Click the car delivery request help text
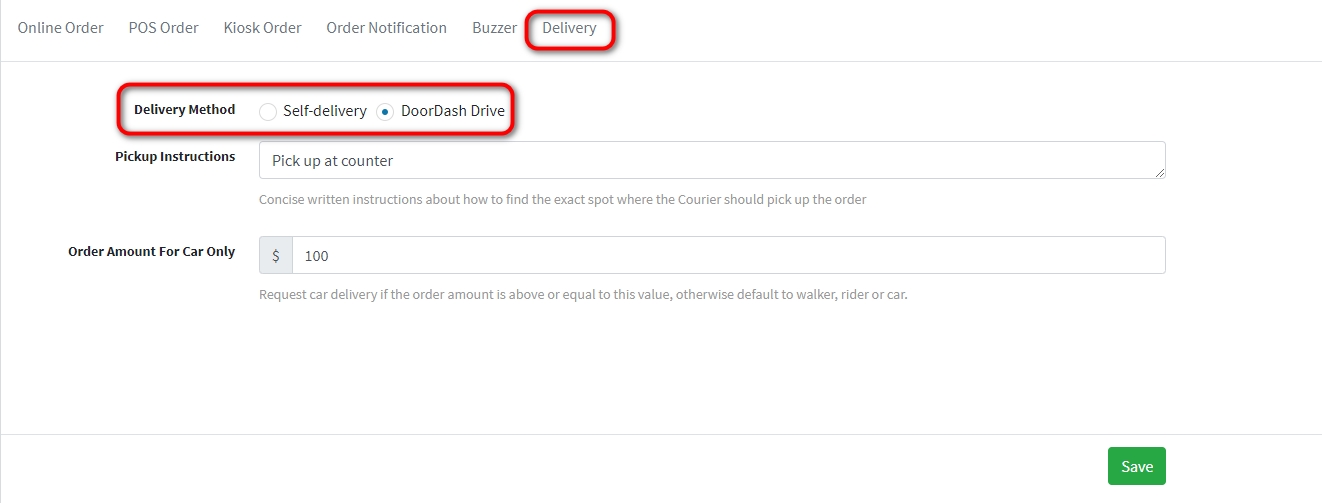The image size is (1322, 503). pyautogui.click(x=583, y=296)
